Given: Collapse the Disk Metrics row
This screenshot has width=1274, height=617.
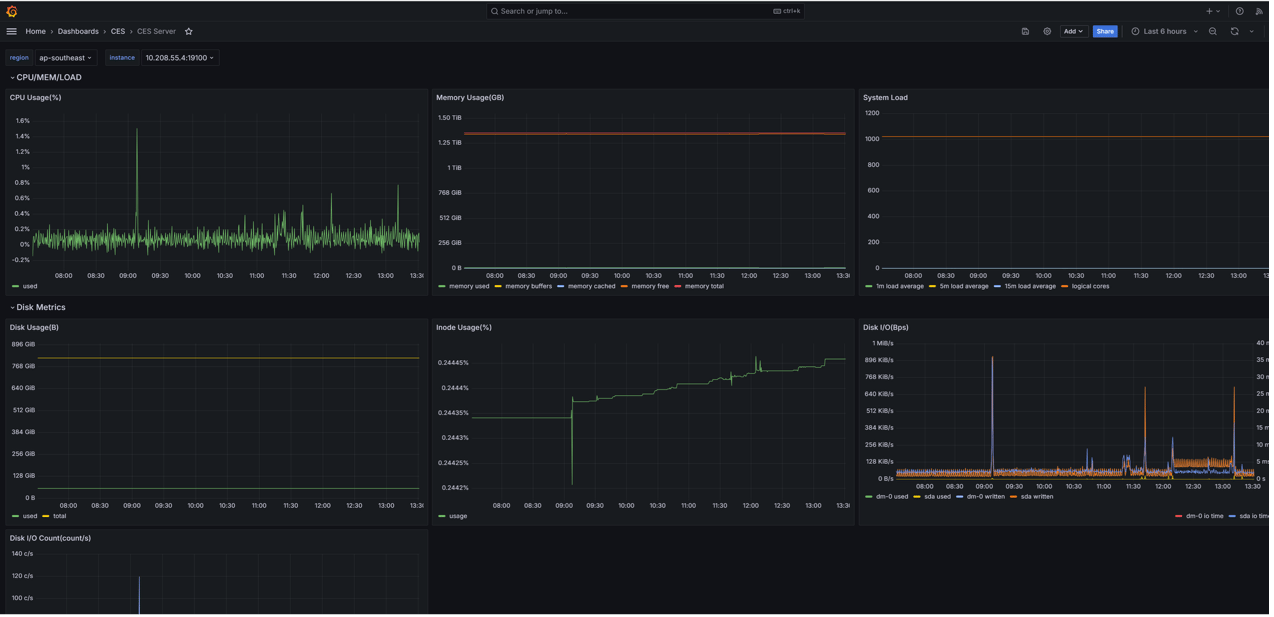Looking at the screenshot, I should click(38, 308).
